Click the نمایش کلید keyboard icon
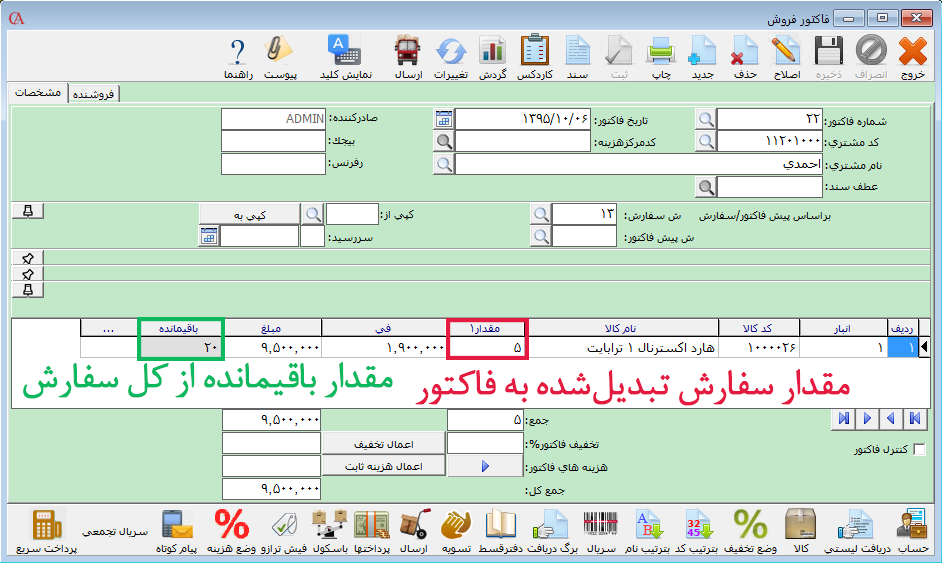The height and width of the screenshot is (563, 942). pos(345,51)
